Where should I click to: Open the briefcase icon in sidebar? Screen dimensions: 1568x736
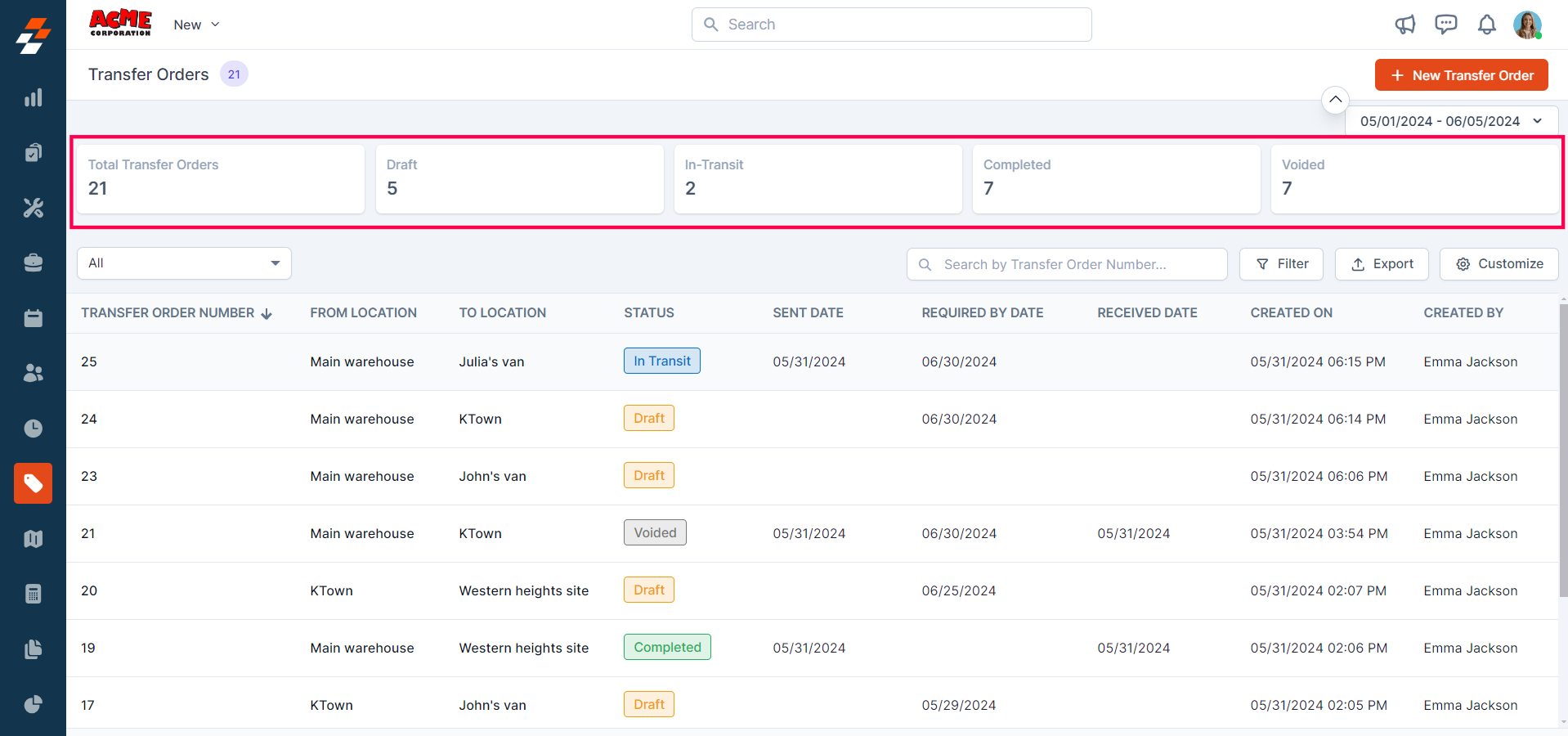33,263
